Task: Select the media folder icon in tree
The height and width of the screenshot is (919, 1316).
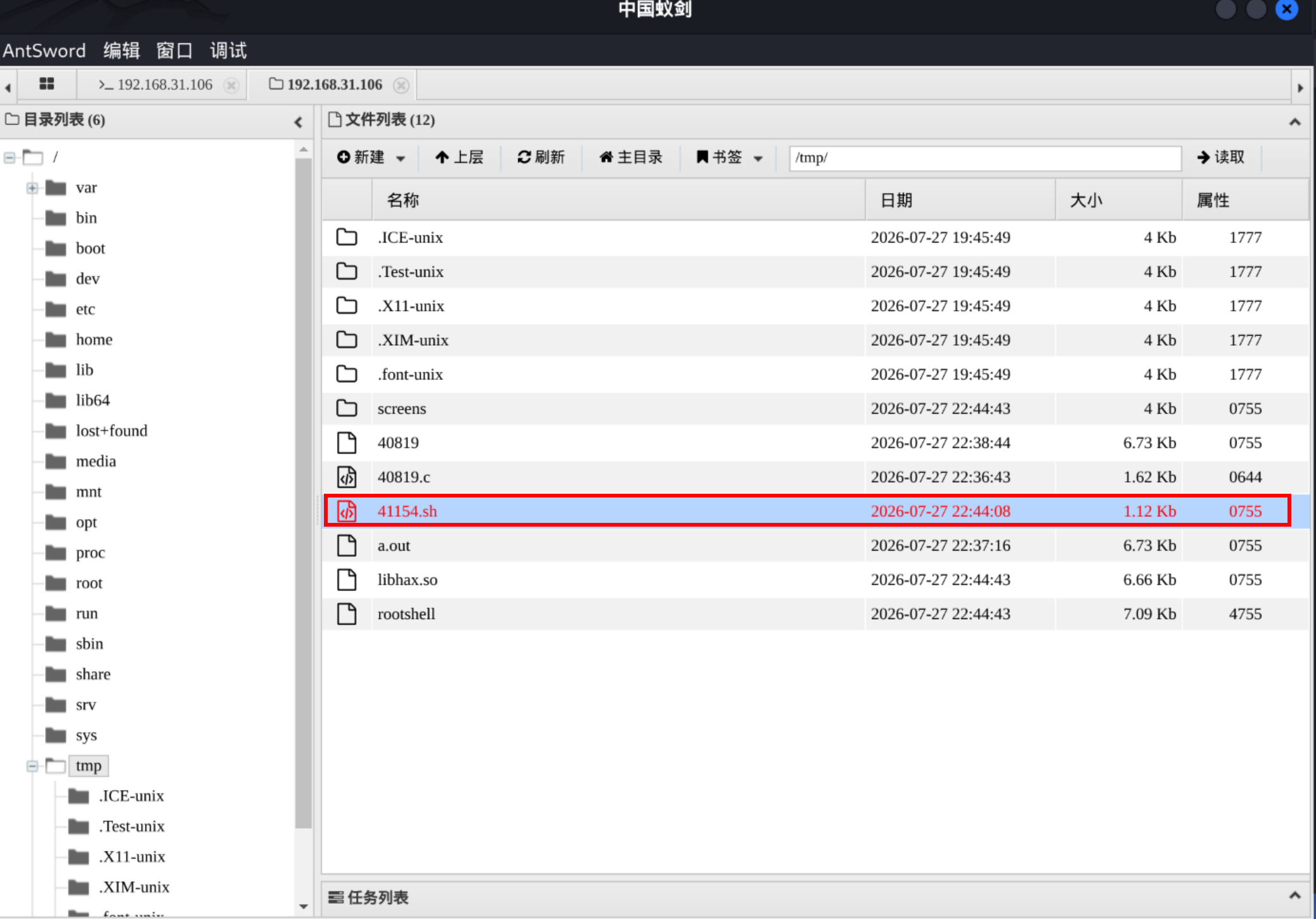Action: [x=56, y=461]
